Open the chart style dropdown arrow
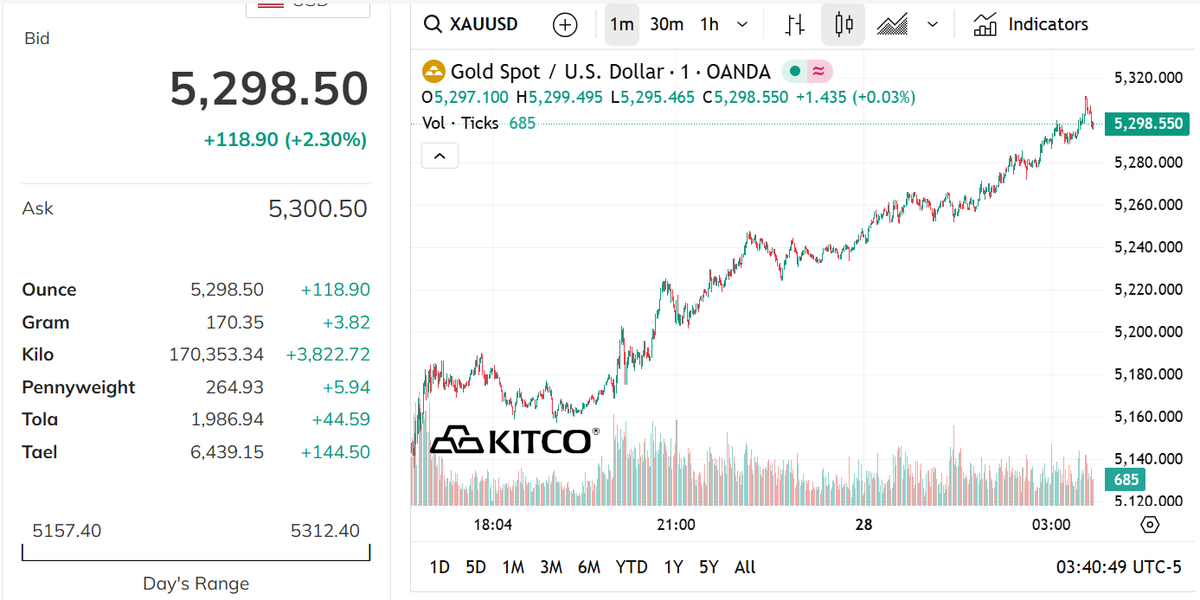The width and height of the screenshot is (1200, 600). (933, 24)
